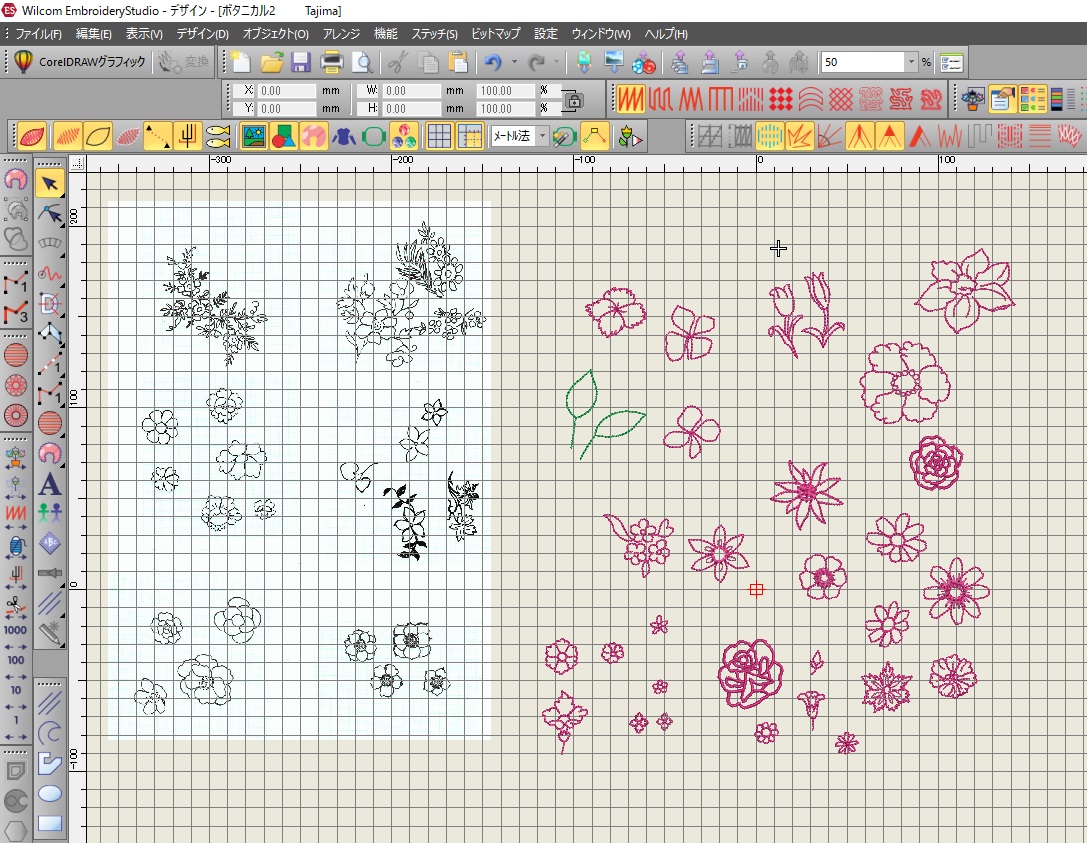Open ステッチ(S) menu
The height and width of the screenshot is (843, 1087).
tap(435, 33)
